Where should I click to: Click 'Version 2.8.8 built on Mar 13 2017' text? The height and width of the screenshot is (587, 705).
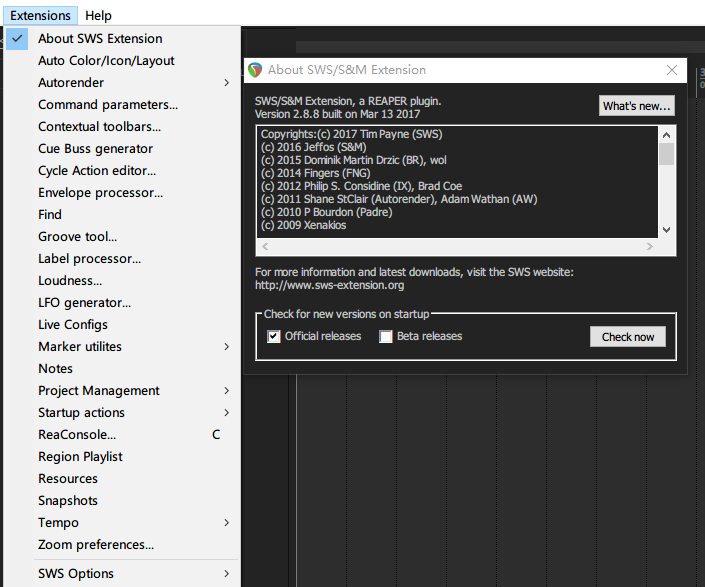click(x=337, y=114)
